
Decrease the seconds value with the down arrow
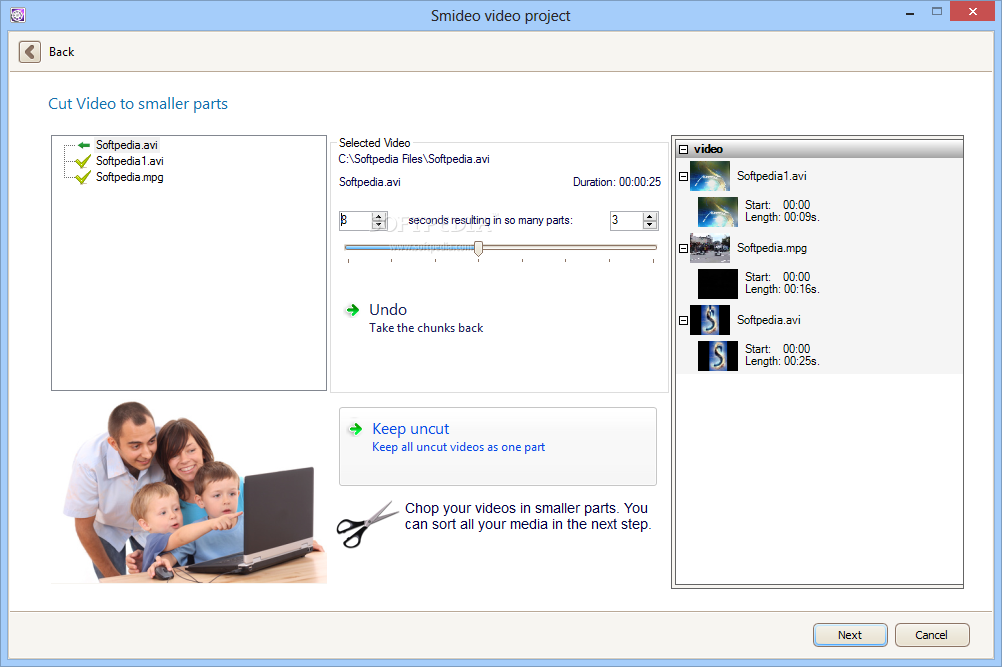379,225
